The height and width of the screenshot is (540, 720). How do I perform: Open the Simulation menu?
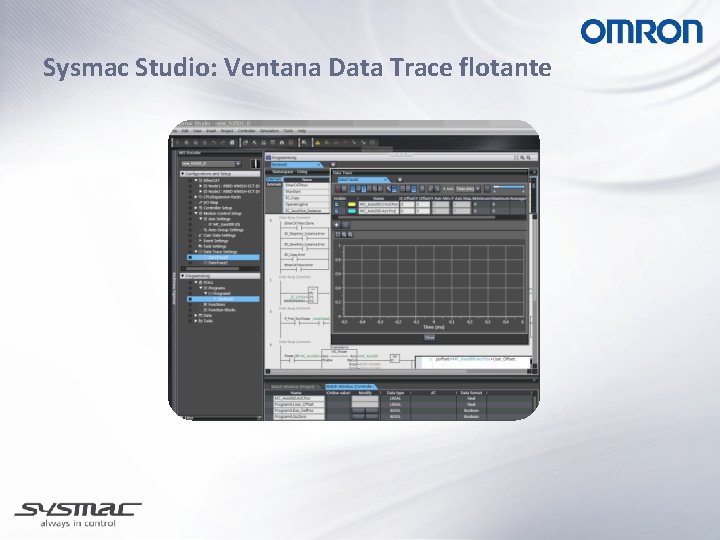point(269,131)
